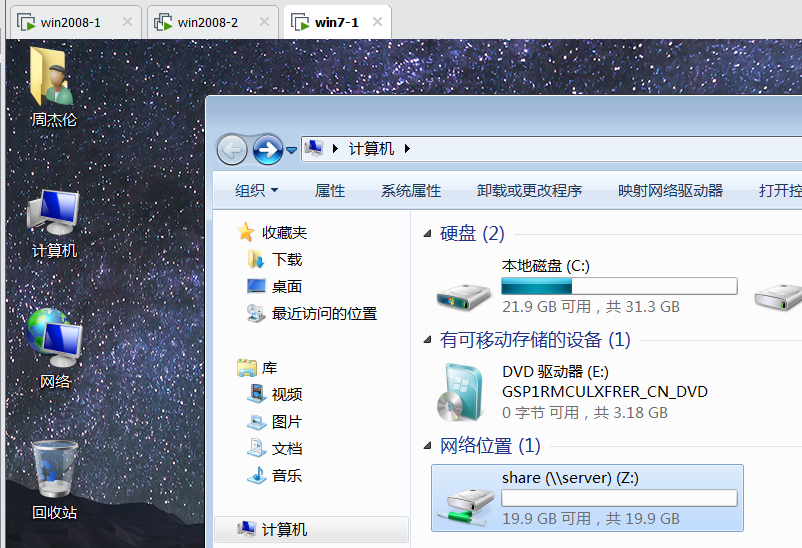Click 计算机 breadcrumb in address bar

(371, 149)
